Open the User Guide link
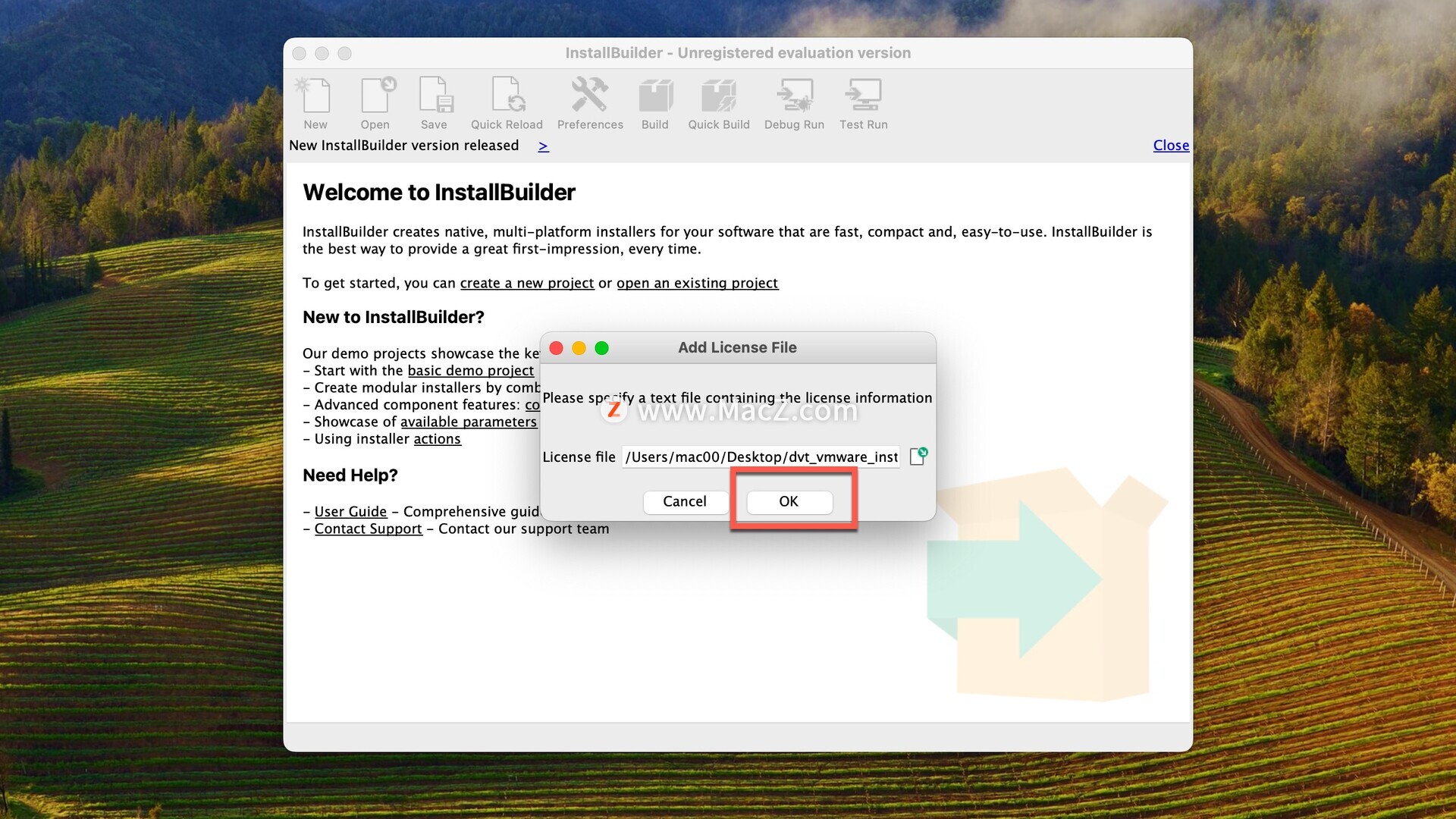The height and width of the screenshot is (819, 1456). pyautogui.click(x=350, y=512)
